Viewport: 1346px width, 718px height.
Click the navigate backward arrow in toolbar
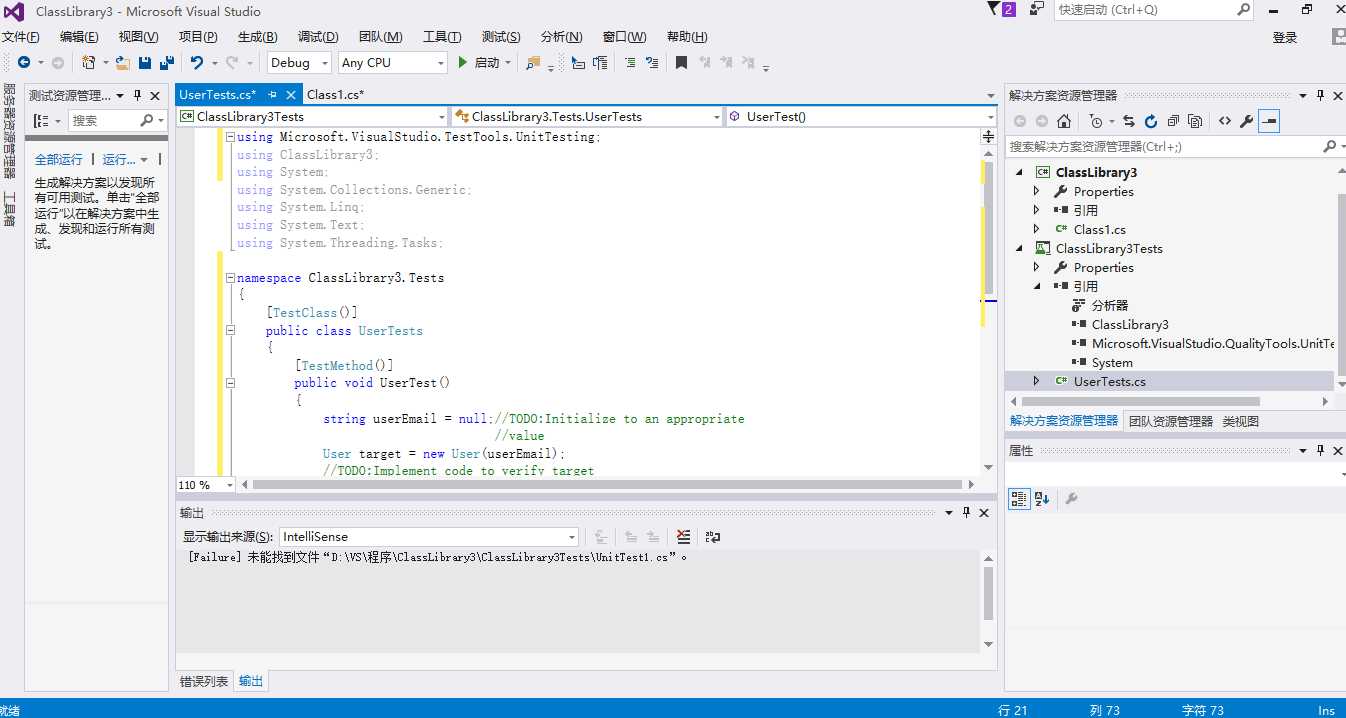[x=22, y=62]
